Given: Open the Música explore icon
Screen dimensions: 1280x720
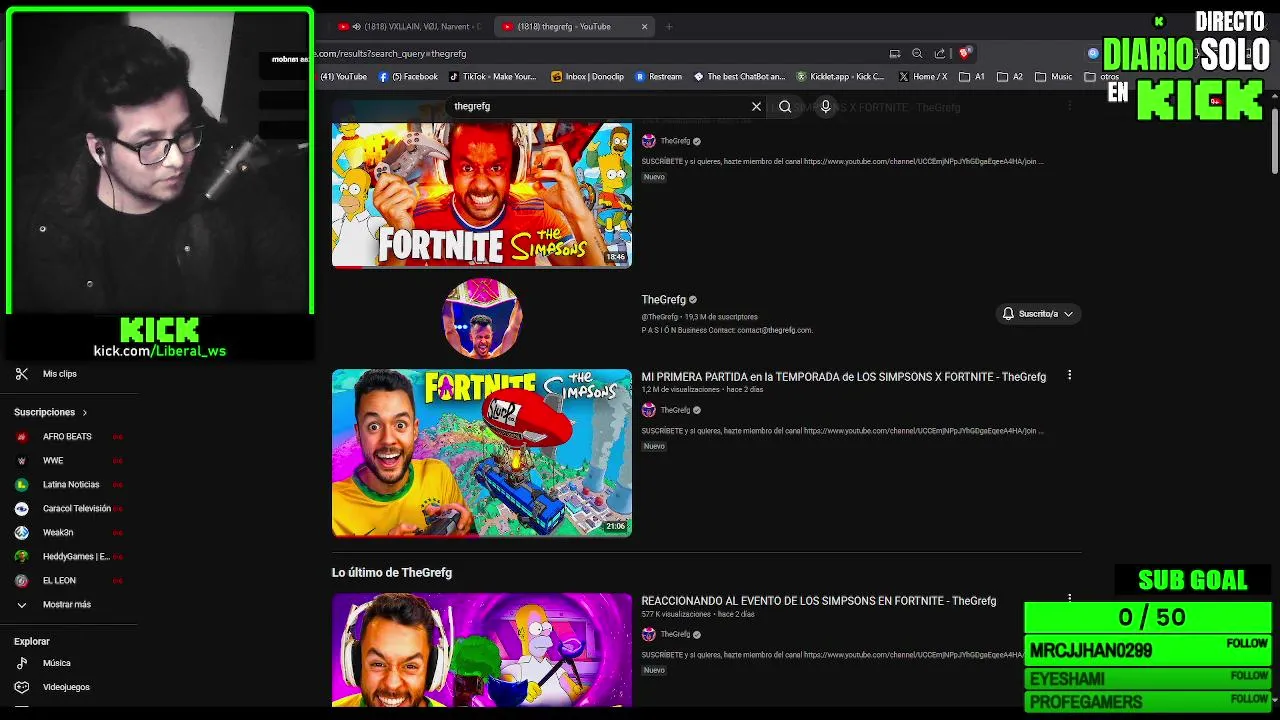Looking at the screenshot, I should tap(22, 663).
